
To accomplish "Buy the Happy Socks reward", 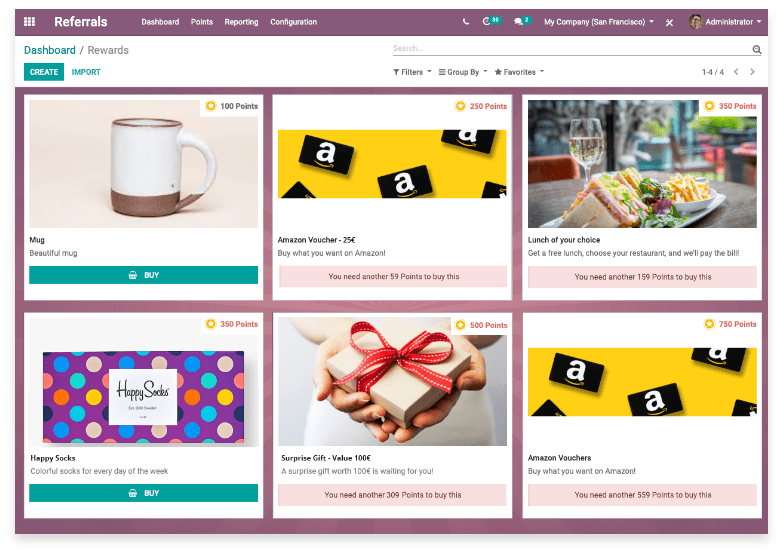I will coord(143,493).
